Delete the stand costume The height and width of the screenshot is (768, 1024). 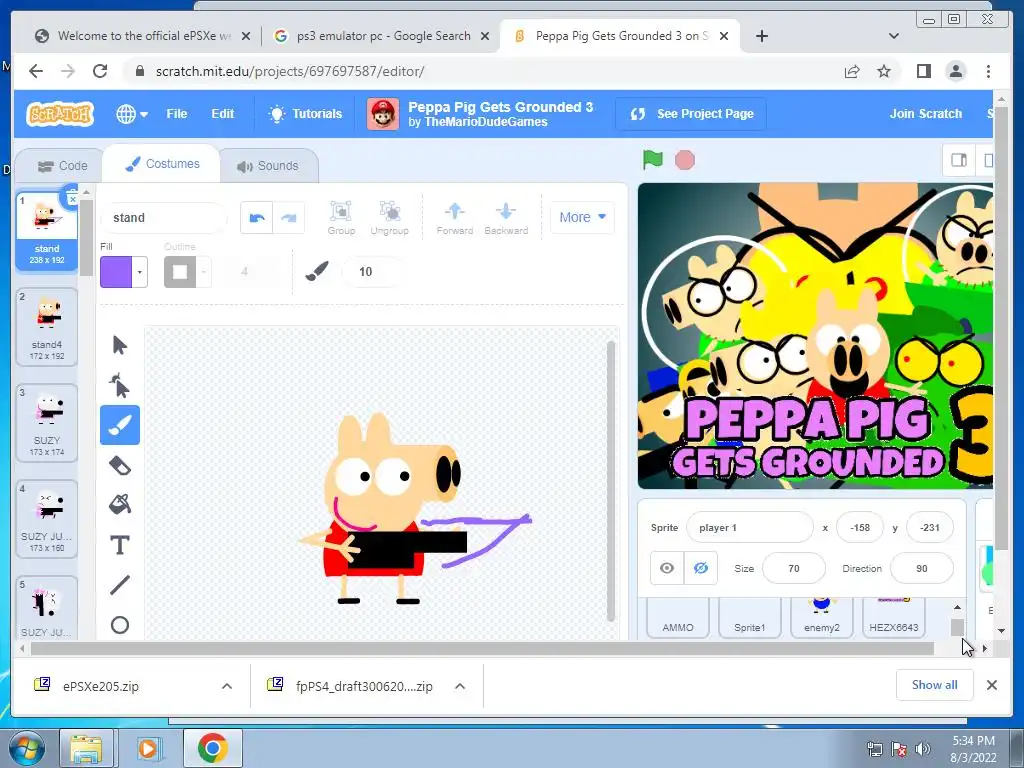click(71, 198)
